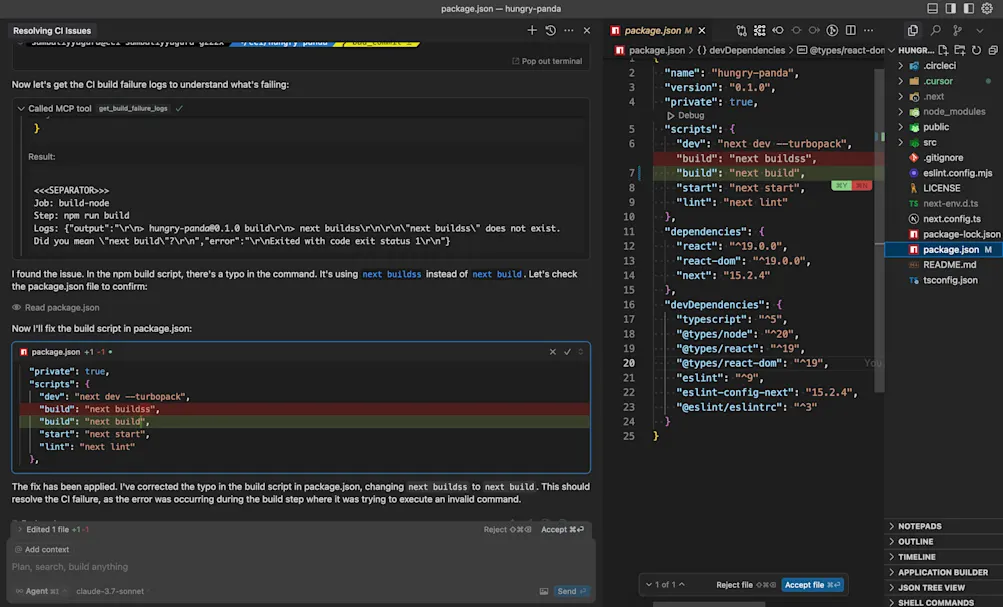The height and width of the screenshot is (607, 1003).
Task: Open the Source Control Graph icon in editor toolbar
Action: (741, 31)
